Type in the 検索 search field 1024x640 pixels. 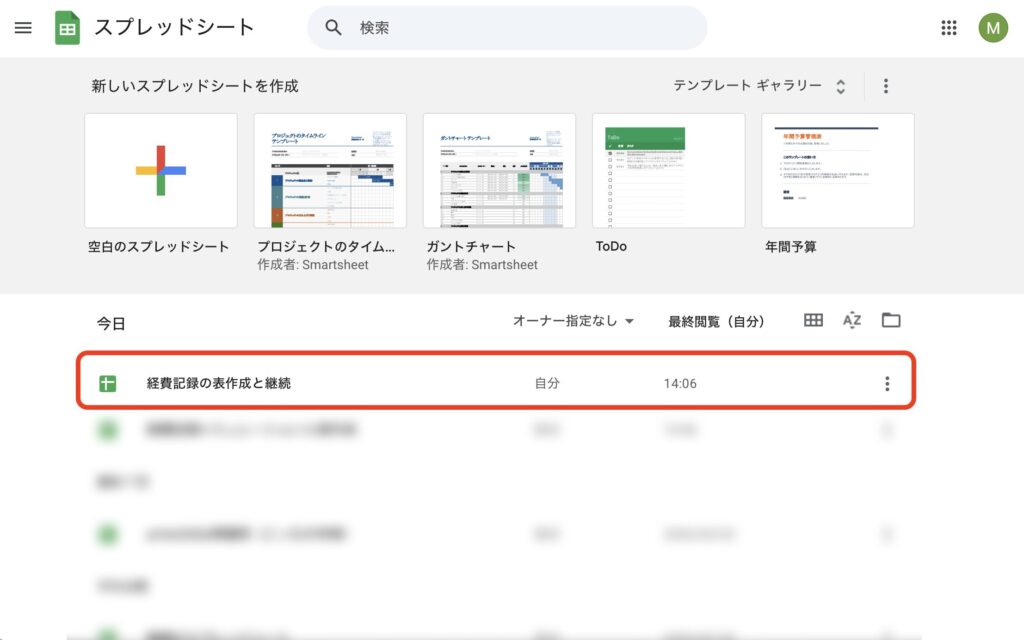pos(520,28)
